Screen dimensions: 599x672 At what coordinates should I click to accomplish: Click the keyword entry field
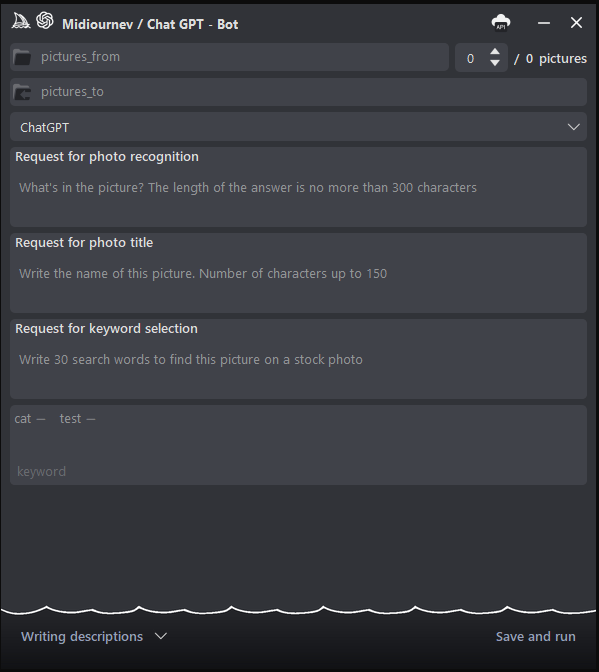coord(298,471)
